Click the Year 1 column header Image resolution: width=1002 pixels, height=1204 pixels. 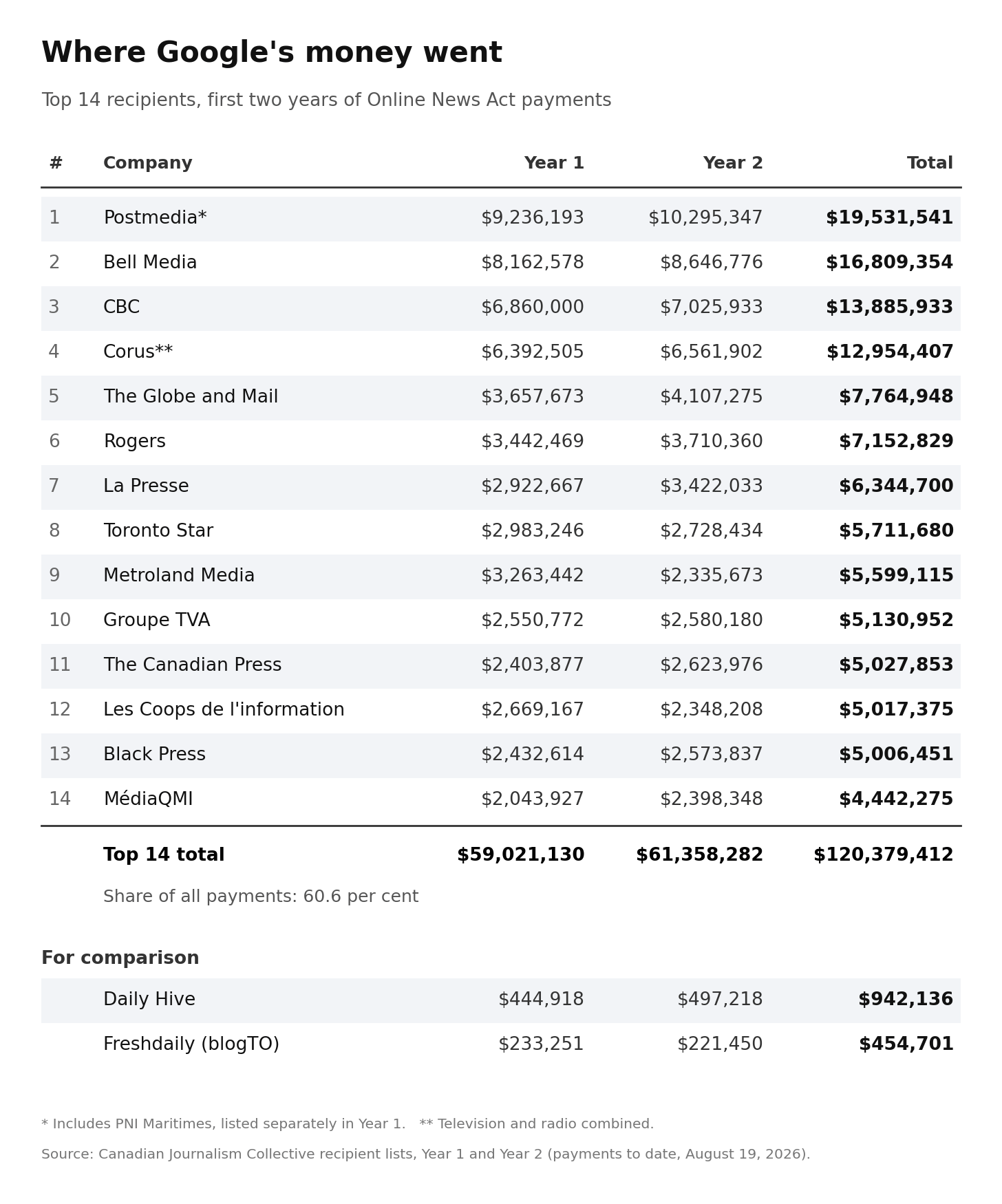554,164
